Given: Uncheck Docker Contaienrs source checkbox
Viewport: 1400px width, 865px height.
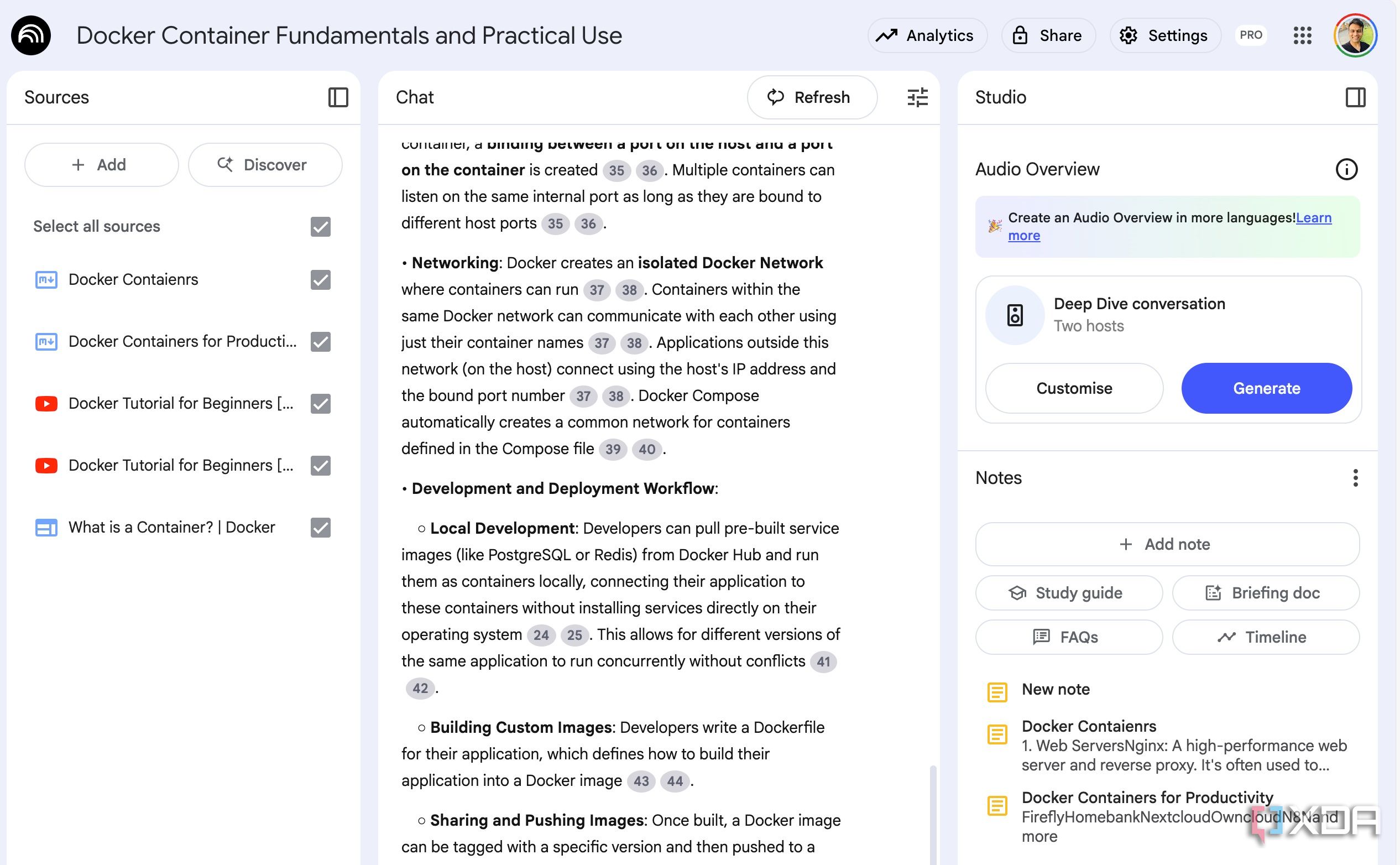Looking at the screenshot, I should point(320,280).
